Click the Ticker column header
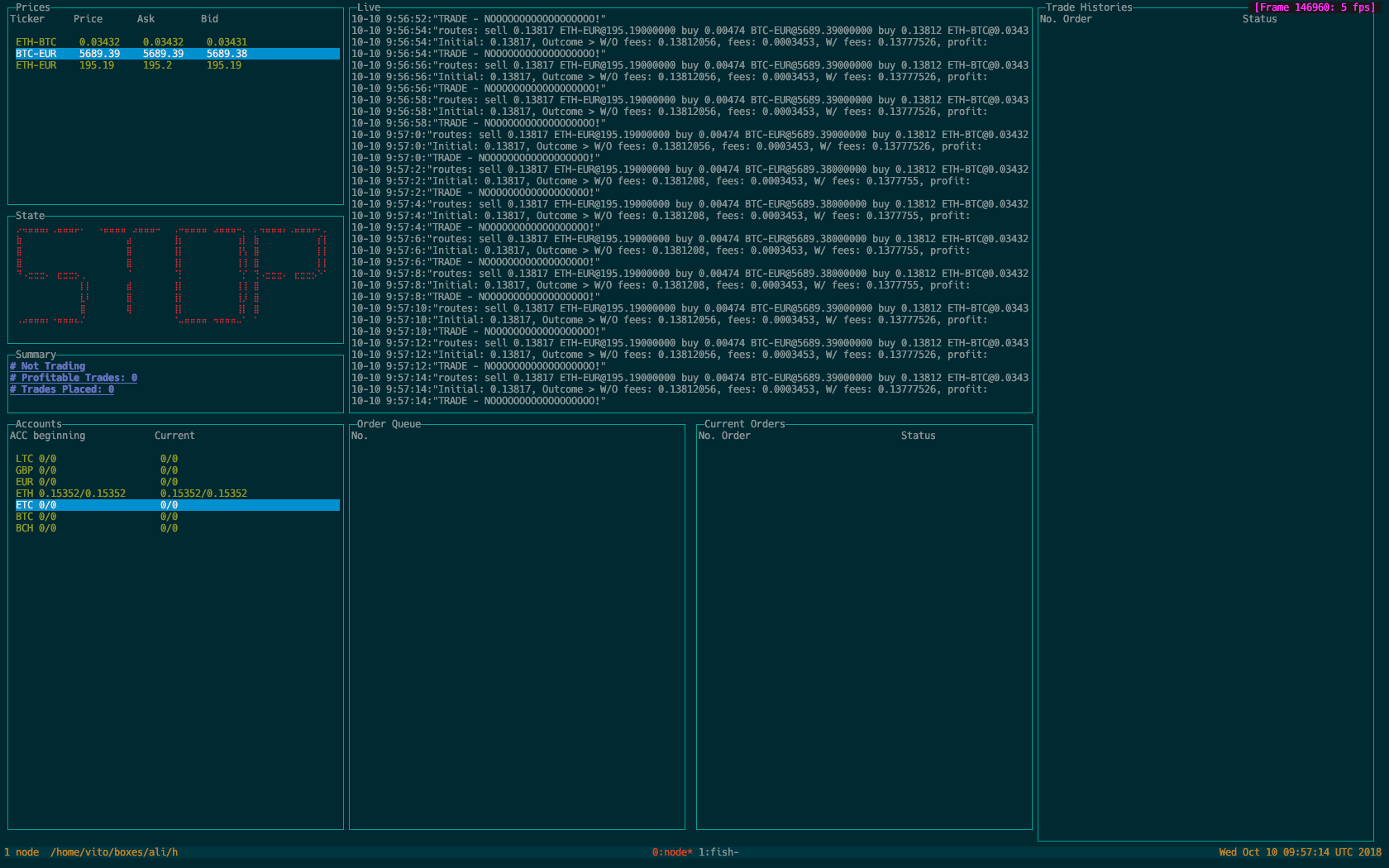The width and height of the screenshot is (1389, 868). [27, 19]
